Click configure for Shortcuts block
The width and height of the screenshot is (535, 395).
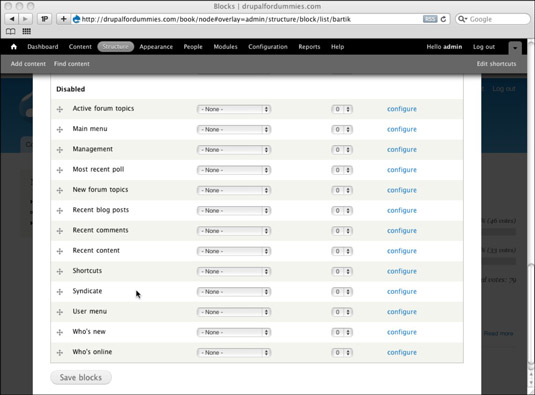tap(402, 272)
